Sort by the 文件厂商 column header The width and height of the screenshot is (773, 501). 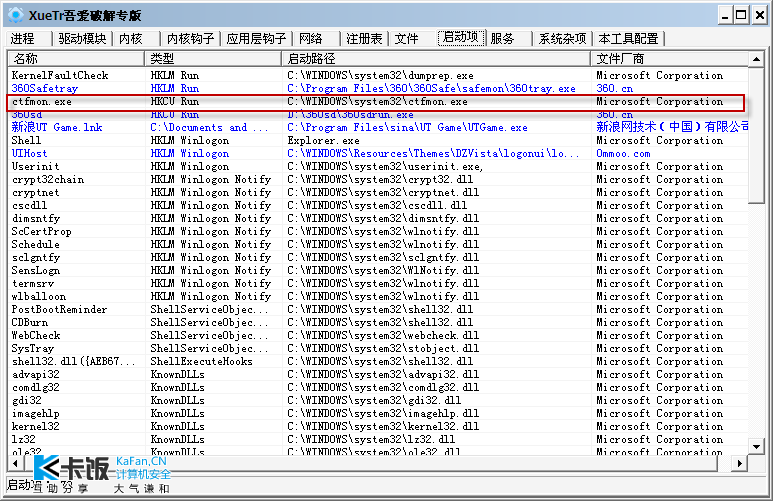[669, 59]
